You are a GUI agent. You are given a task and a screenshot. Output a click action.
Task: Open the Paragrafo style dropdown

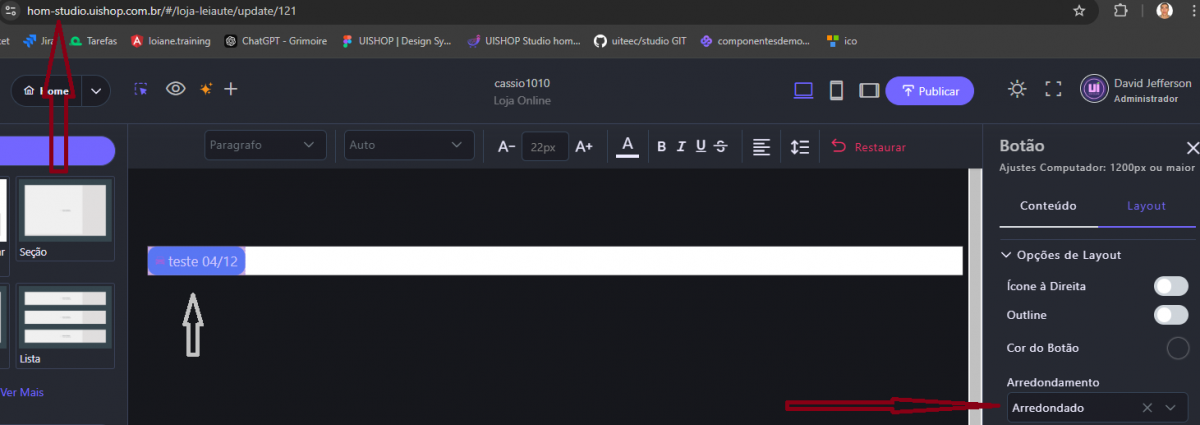265,145
